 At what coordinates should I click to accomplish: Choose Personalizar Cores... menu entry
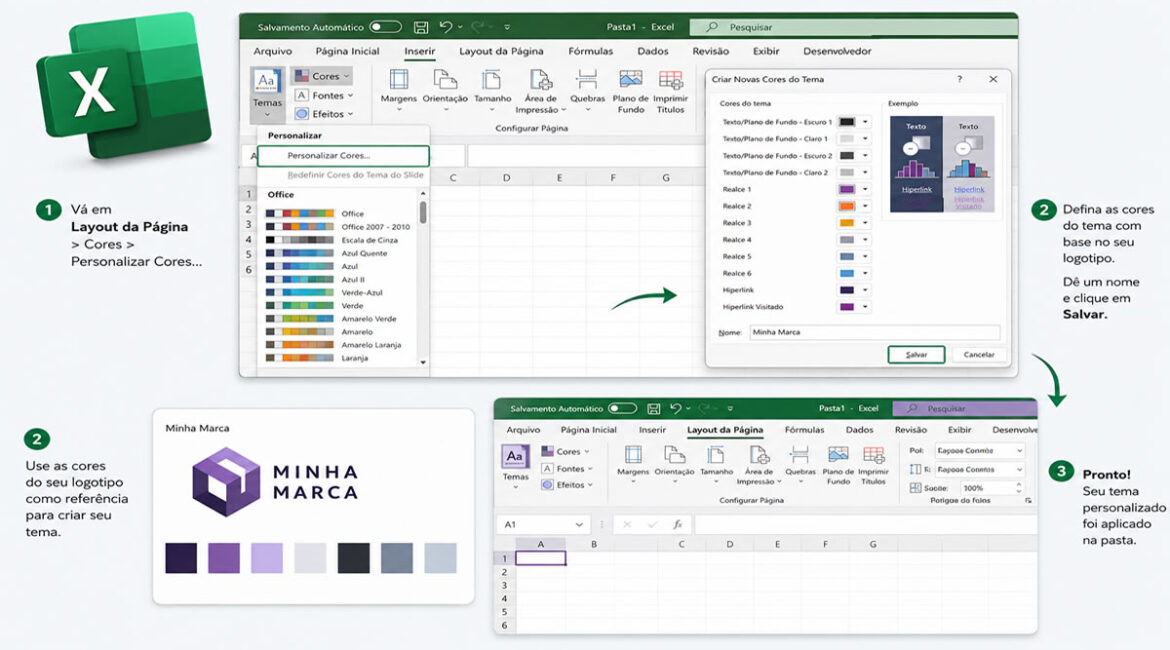coord(343,155)
